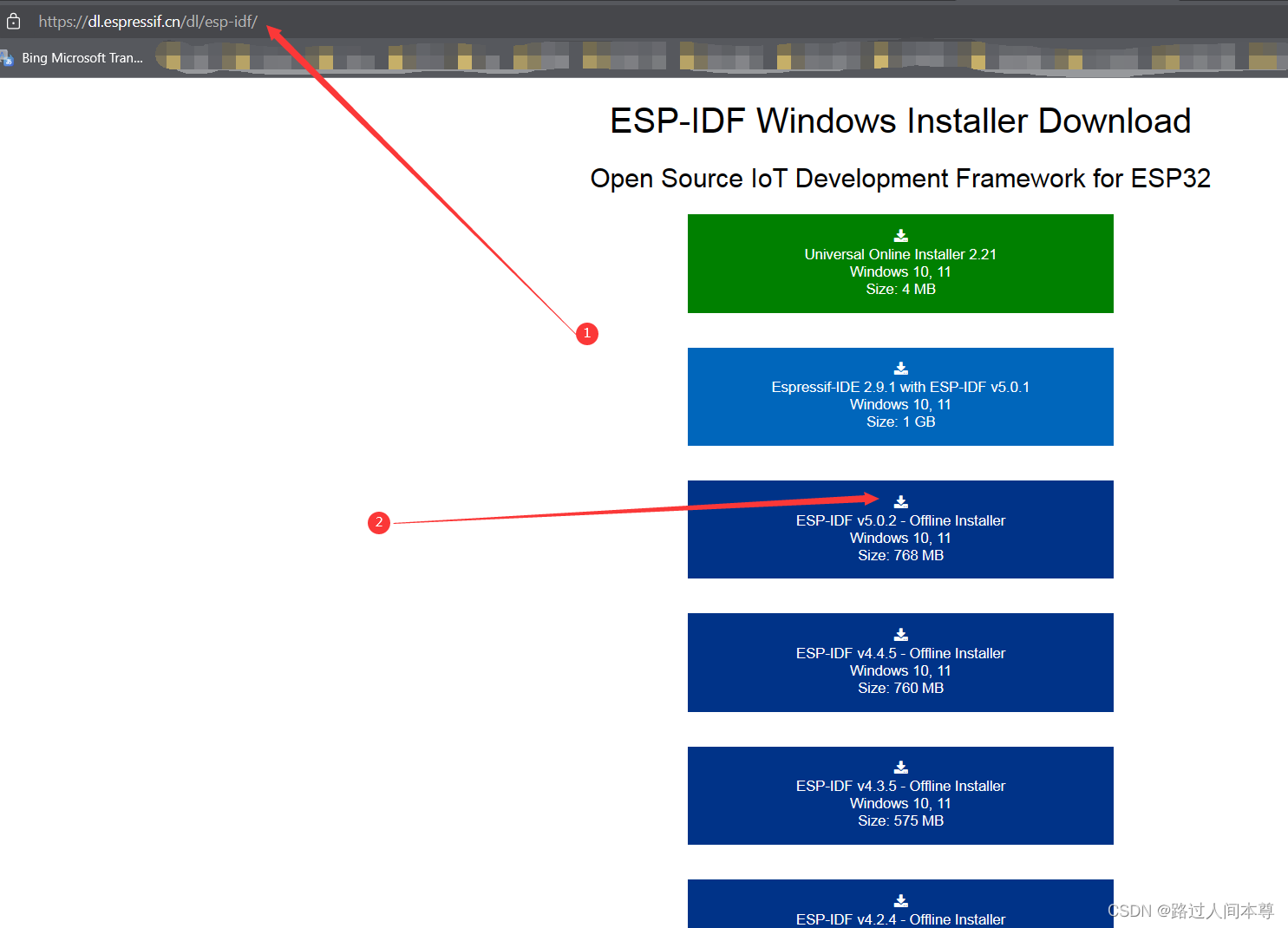Click download icon on ESP-IDF v4.2.4 button
The image size is (1288, 928).
coord(900,899)
